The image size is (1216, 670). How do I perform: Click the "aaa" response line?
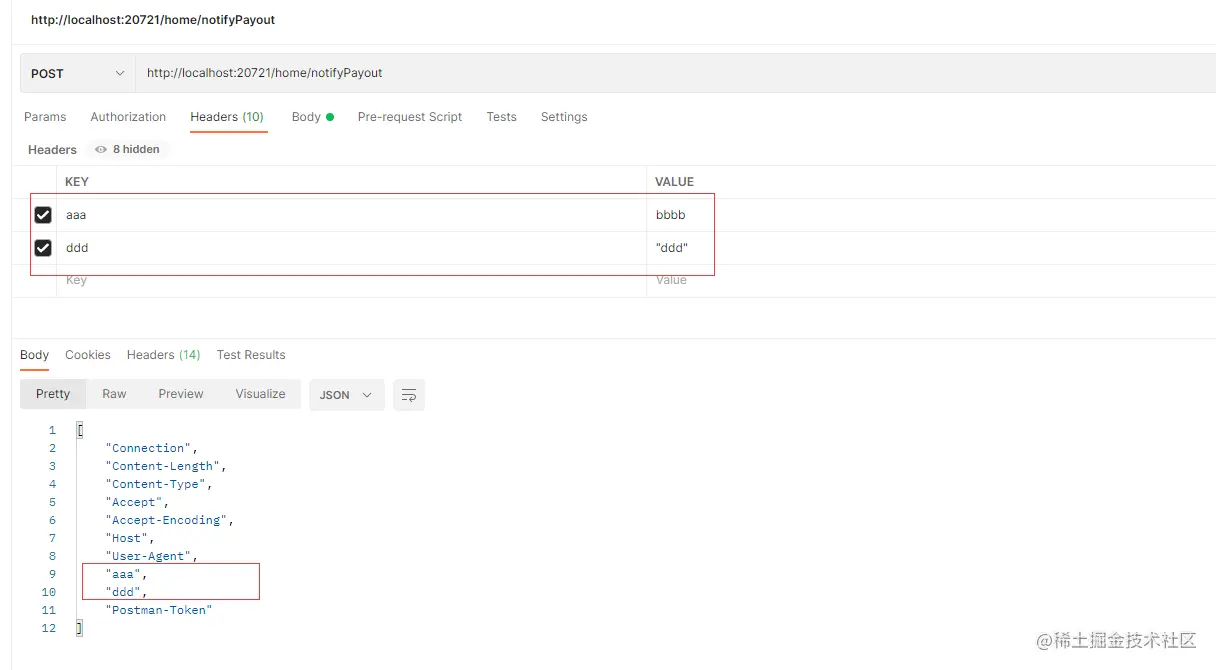[x=127, y=574]
